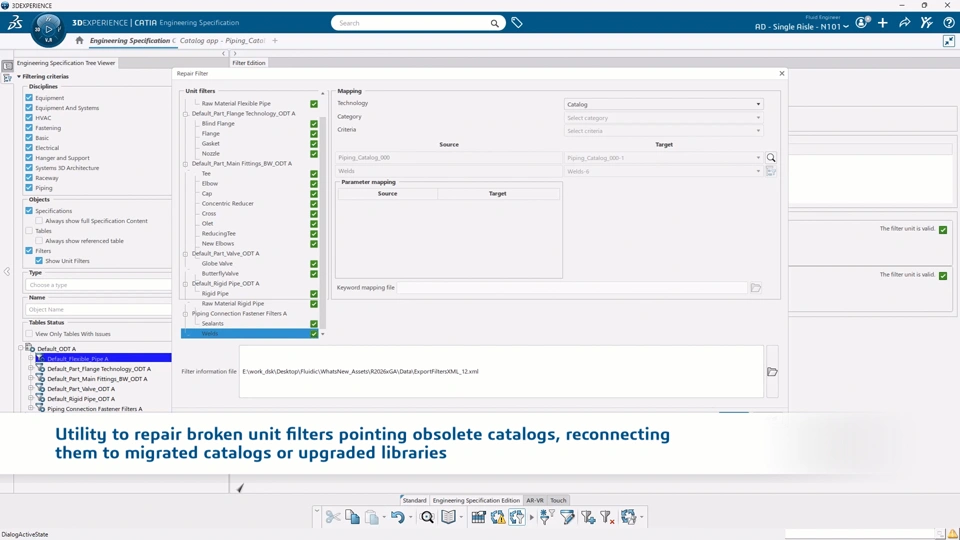The width and height of the screenshot is (960, 540).
Task: Click the edit filter pencil funnel tool
Action: pos(568,517)
